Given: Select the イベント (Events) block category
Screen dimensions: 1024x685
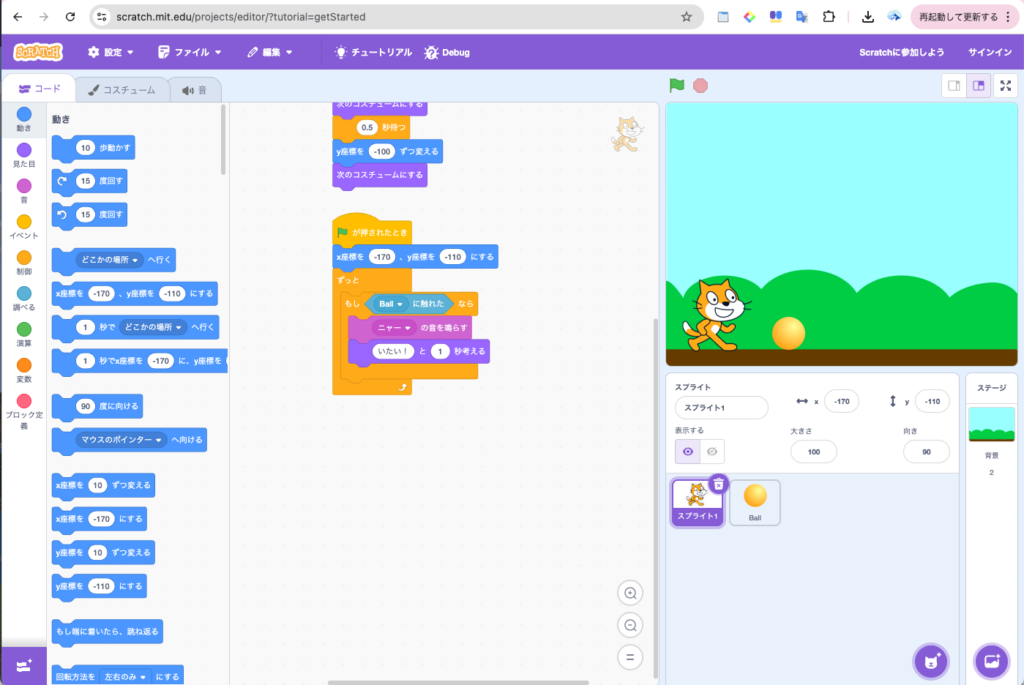Looking at the screenshot, I should tap(24, 227).
